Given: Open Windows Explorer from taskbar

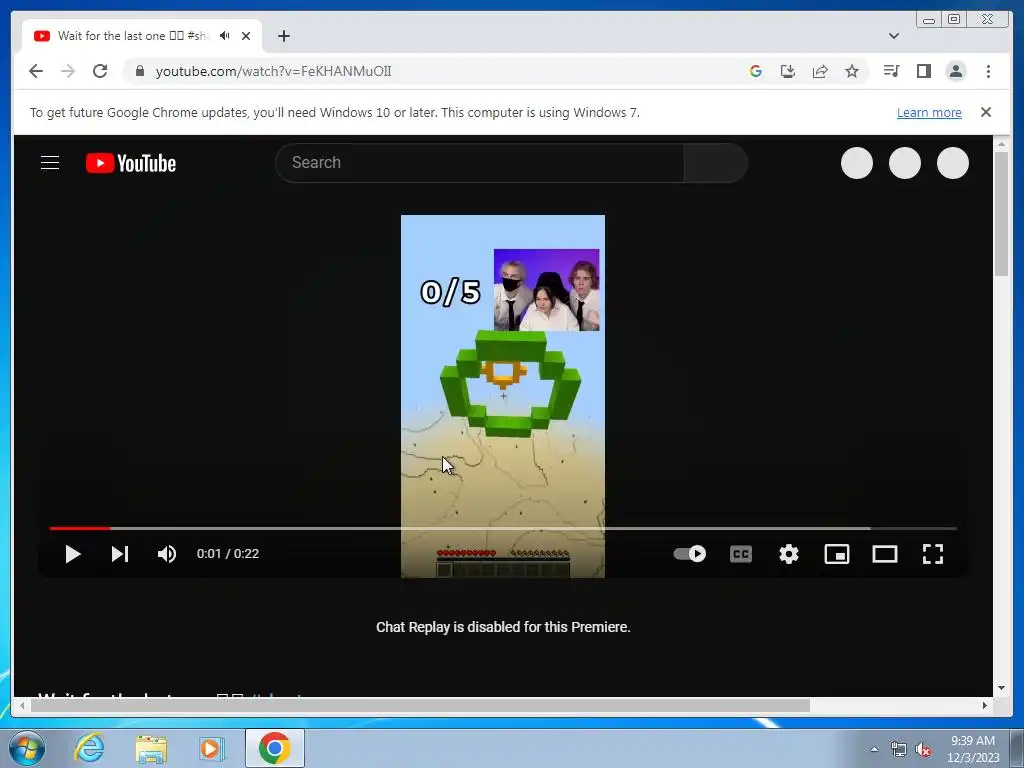Looking at the screenshot, I should pyautogui.click(x=151, y=748).
